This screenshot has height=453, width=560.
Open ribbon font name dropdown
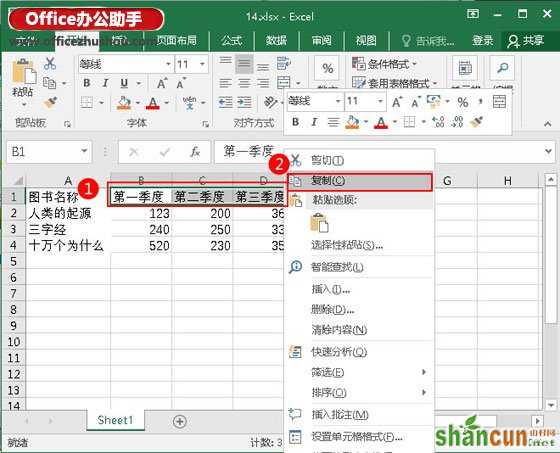[168, 64]
